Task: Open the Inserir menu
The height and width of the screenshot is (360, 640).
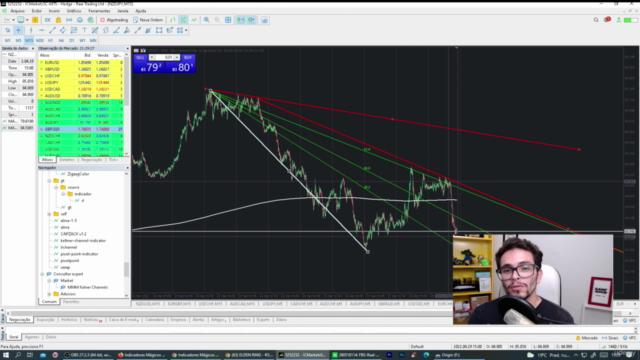Action: (x=54, y=11)
